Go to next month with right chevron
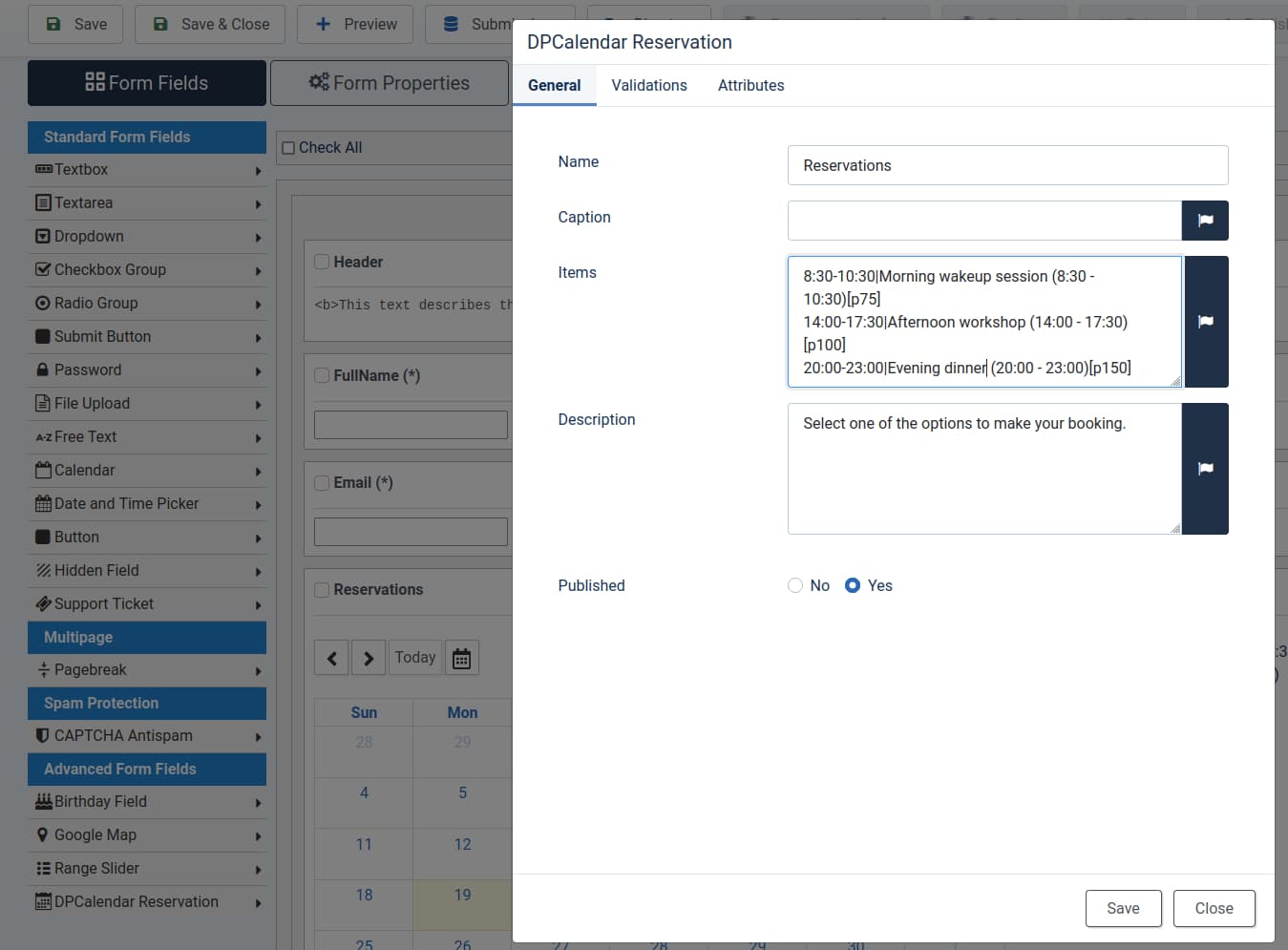 (x=369, y=658)
